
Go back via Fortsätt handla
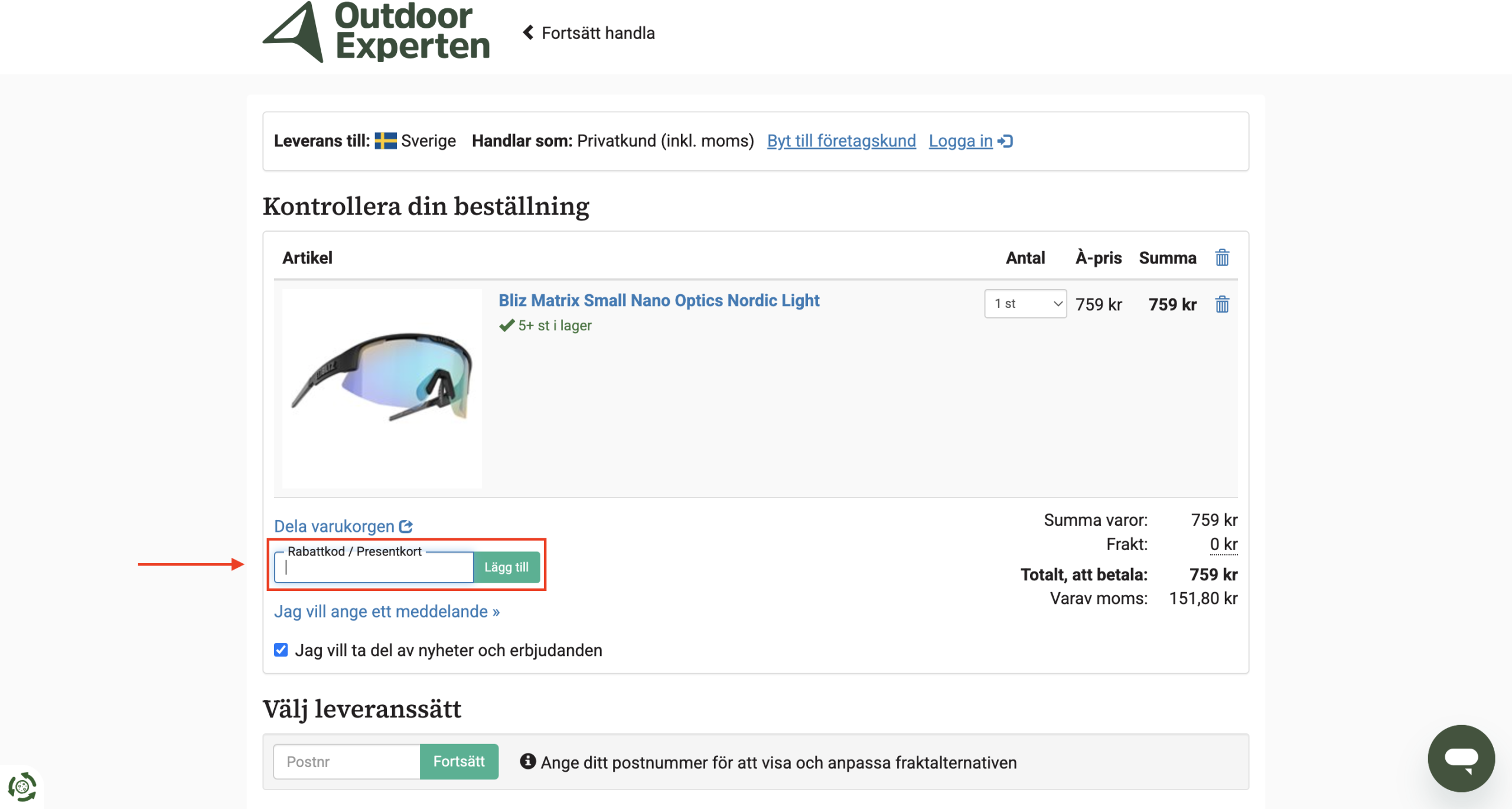[x=589, y=33]
